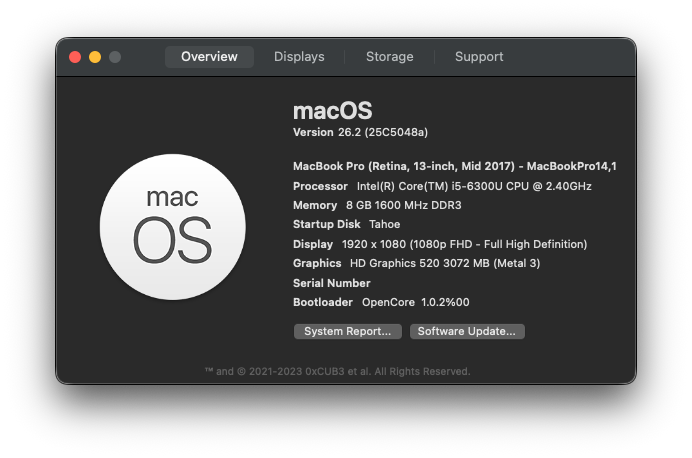This screenshot has width=692, height=458.
Task: Click the Display label
Action: click(313, 244)
